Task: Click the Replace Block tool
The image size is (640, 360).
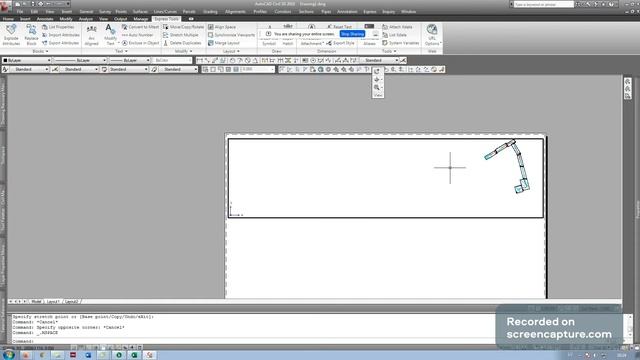Action: 31,35
